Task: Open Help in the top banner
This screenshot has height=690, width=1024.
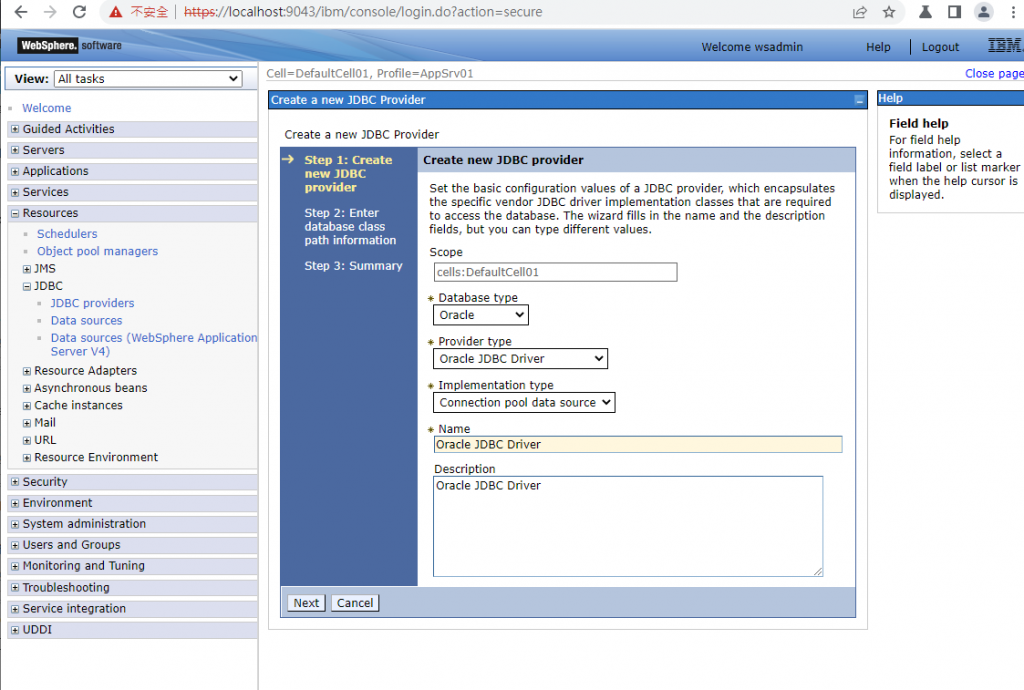Action: click(x=878, y=47)
